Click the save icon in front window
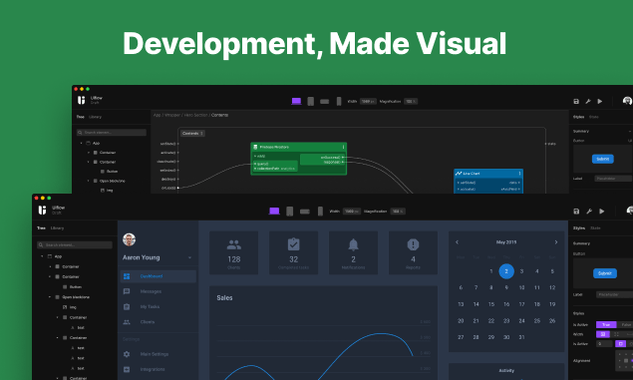The image size is (633, 380). [x=576, y=211]
